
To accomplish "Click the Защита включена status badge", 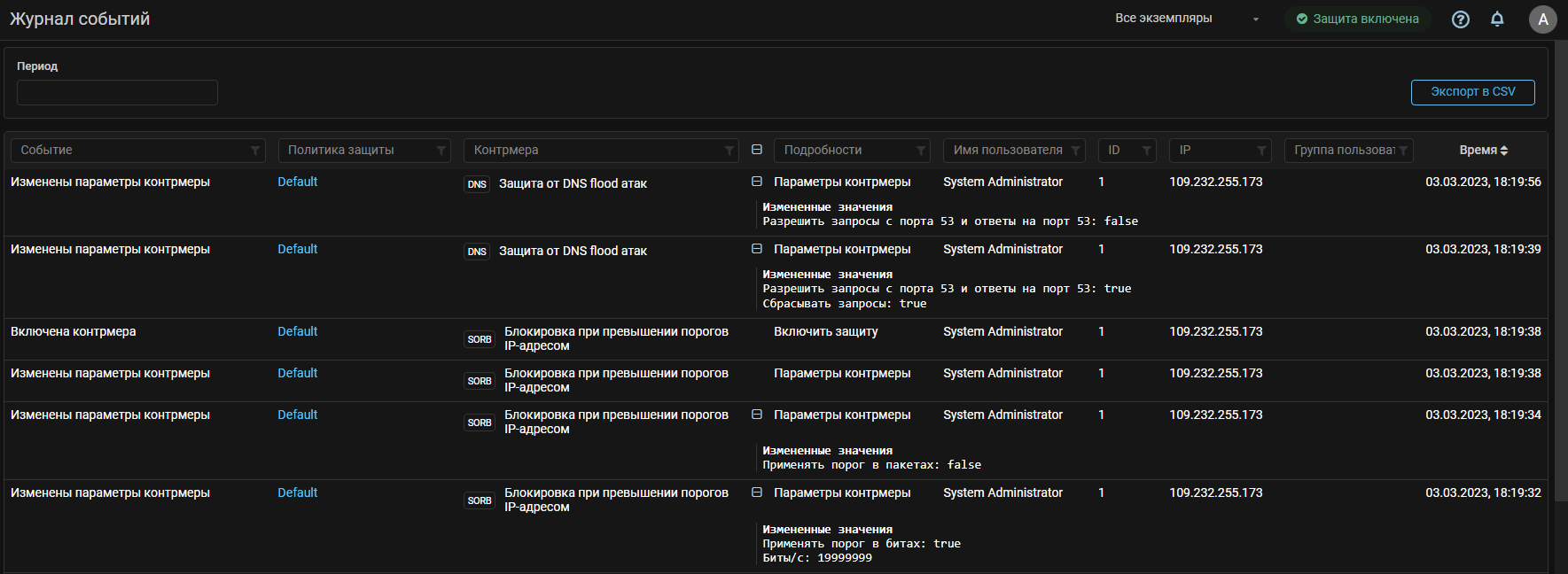I will point(1357,19).
